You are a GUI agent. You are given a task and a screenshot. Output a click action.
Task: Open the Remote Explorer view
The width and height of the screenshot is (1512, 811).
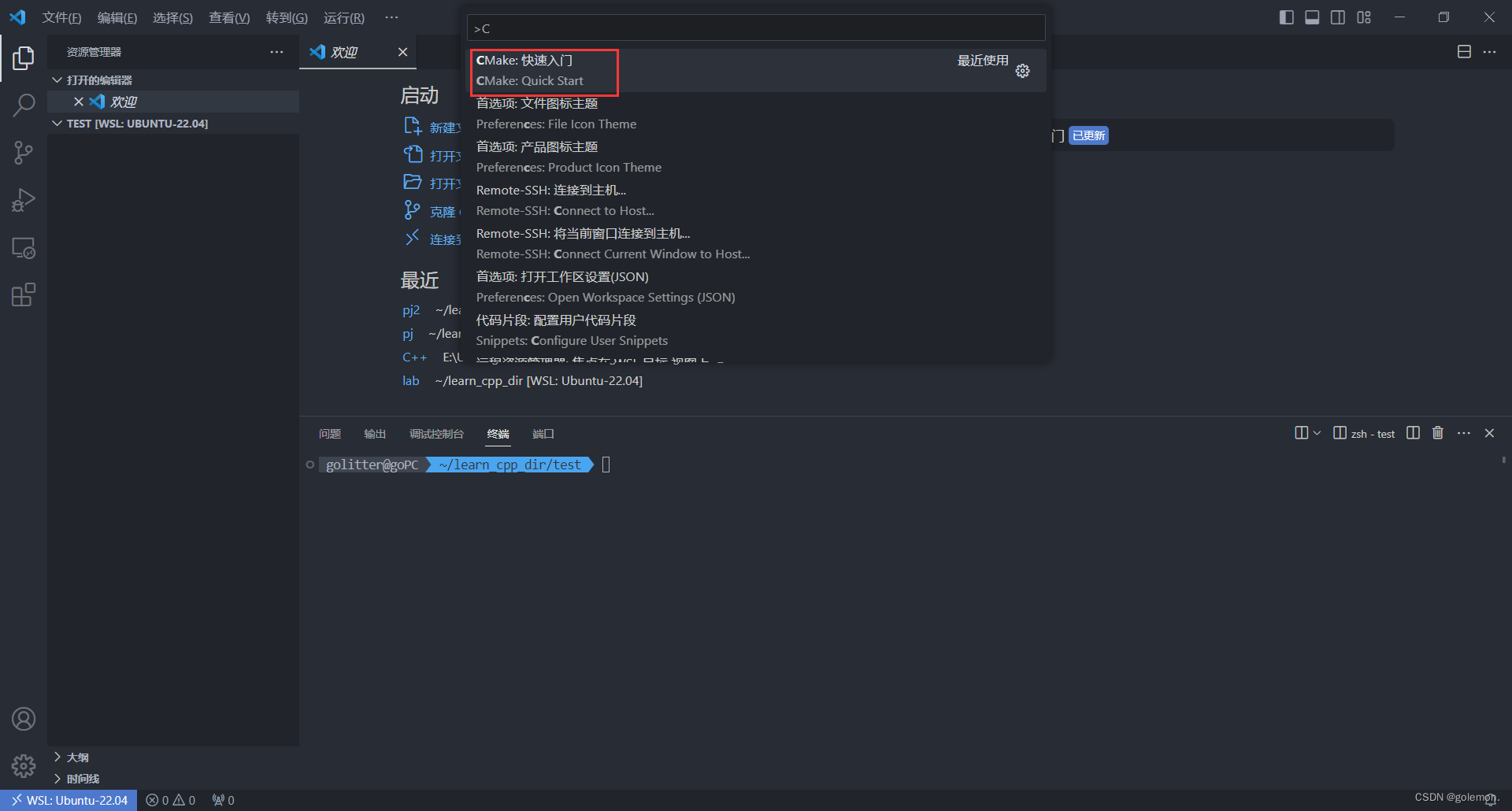coord(24,248)
